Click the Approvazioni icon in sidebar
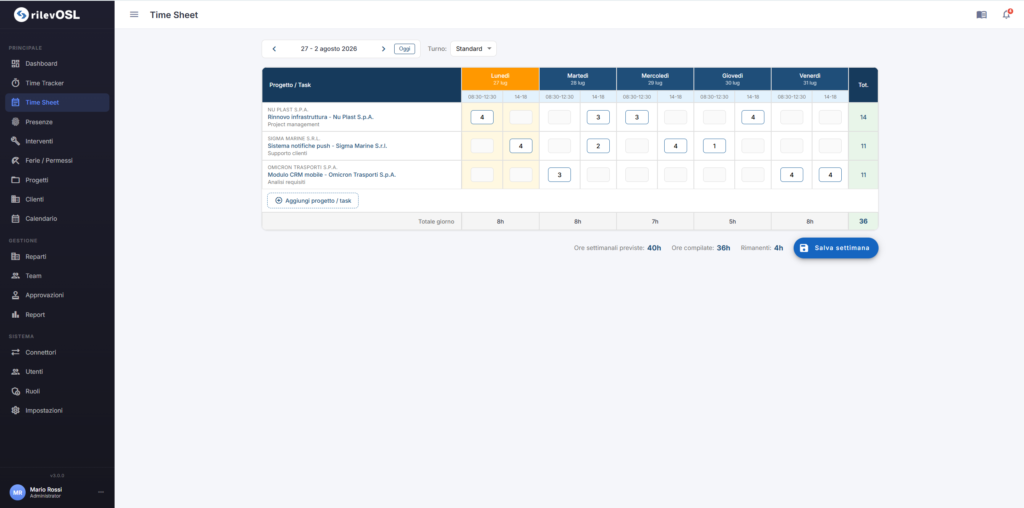Screen dimensions: 1024x508 16,295
